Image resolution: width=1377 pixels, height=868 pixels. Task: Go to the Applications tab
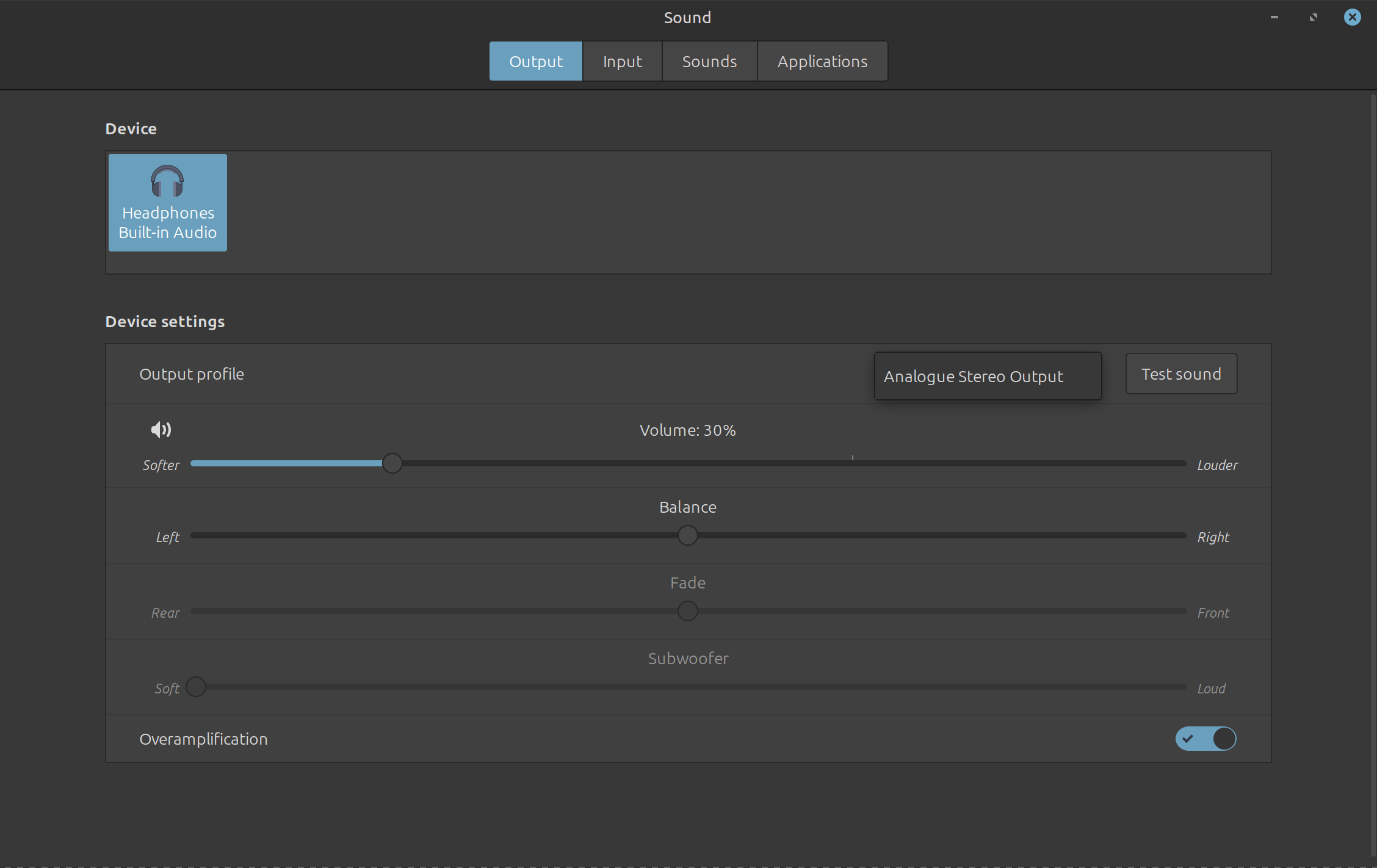822,62
